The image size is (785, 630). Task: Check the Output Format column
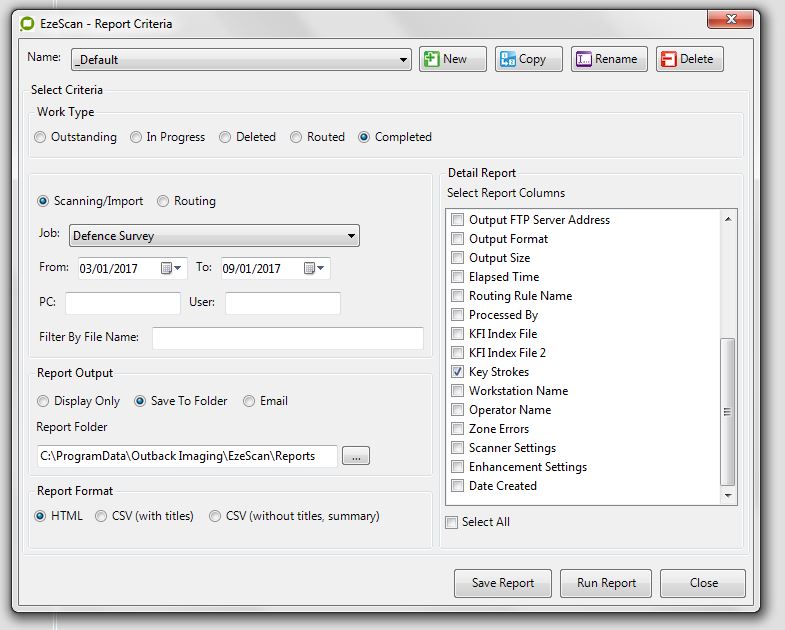coord(457,238)
